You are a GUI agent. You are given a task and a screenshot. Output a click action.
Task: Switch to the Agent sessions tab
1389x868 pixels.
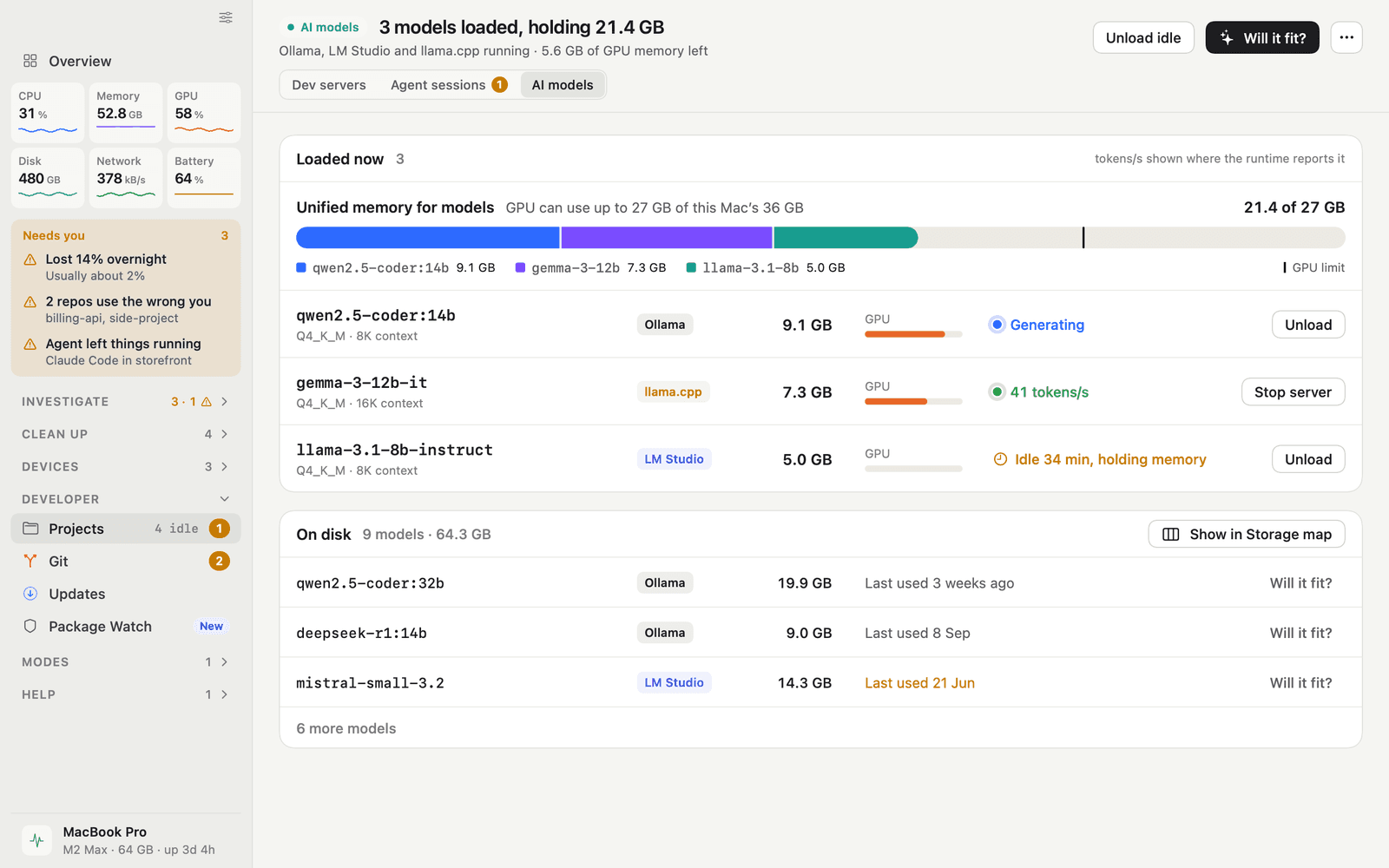coord(449,85)
